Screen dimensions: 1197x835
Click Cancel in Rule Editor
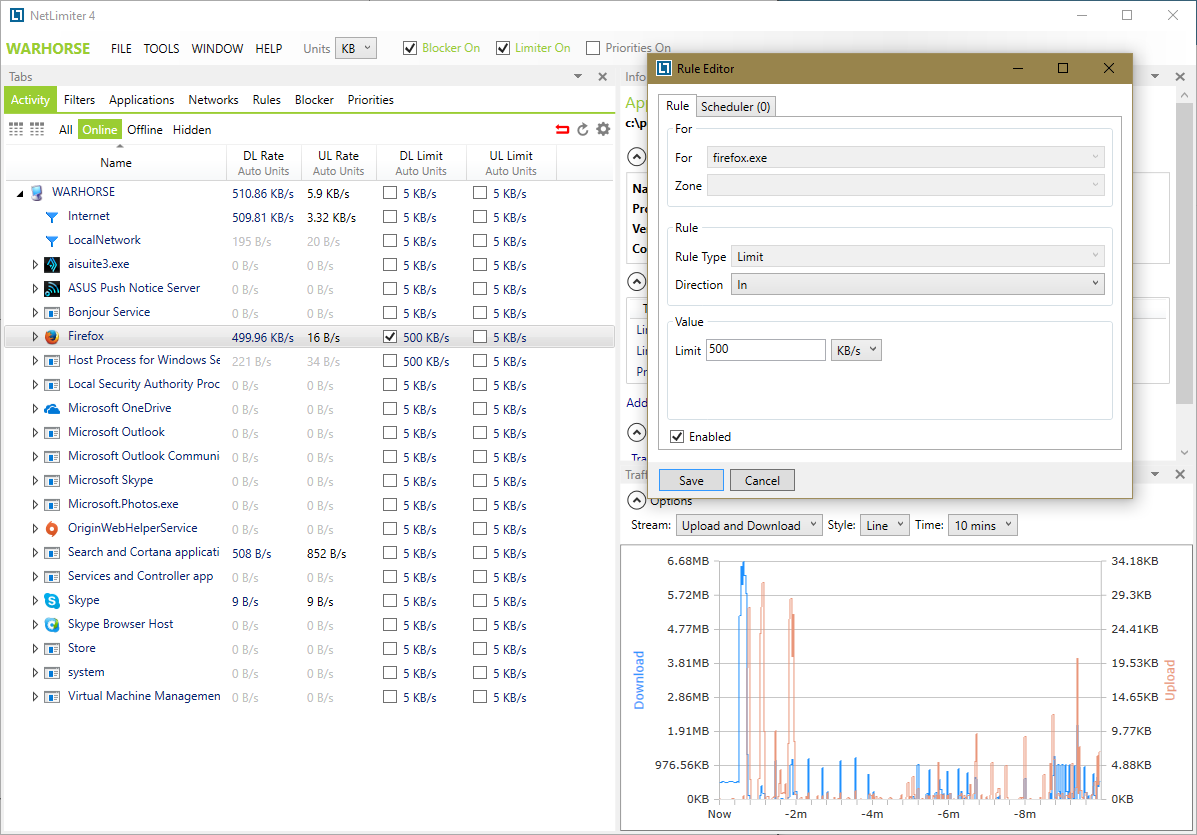[x=762, y=480]
